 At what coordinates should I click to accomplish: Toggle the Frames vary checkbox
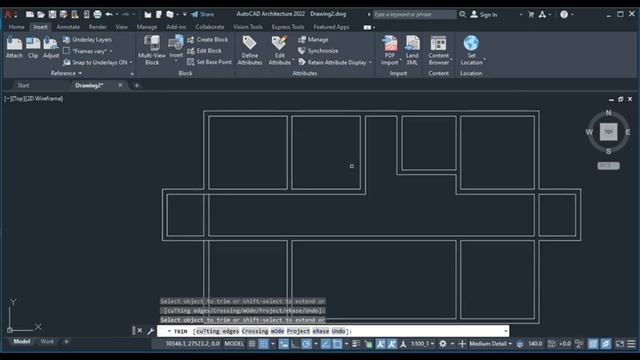[x=67, y=51]
